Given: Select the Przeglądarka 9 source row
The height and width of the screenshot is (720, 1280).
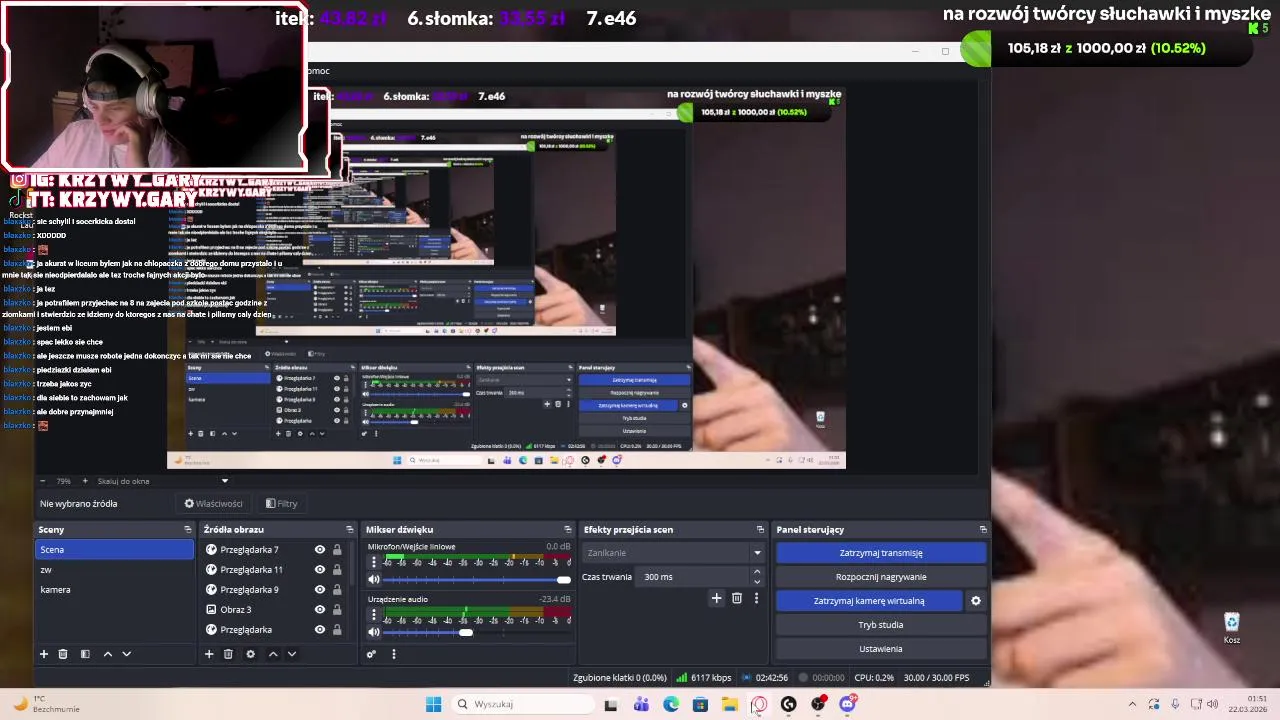Looking at the screenshot, I should coord(277,590).
